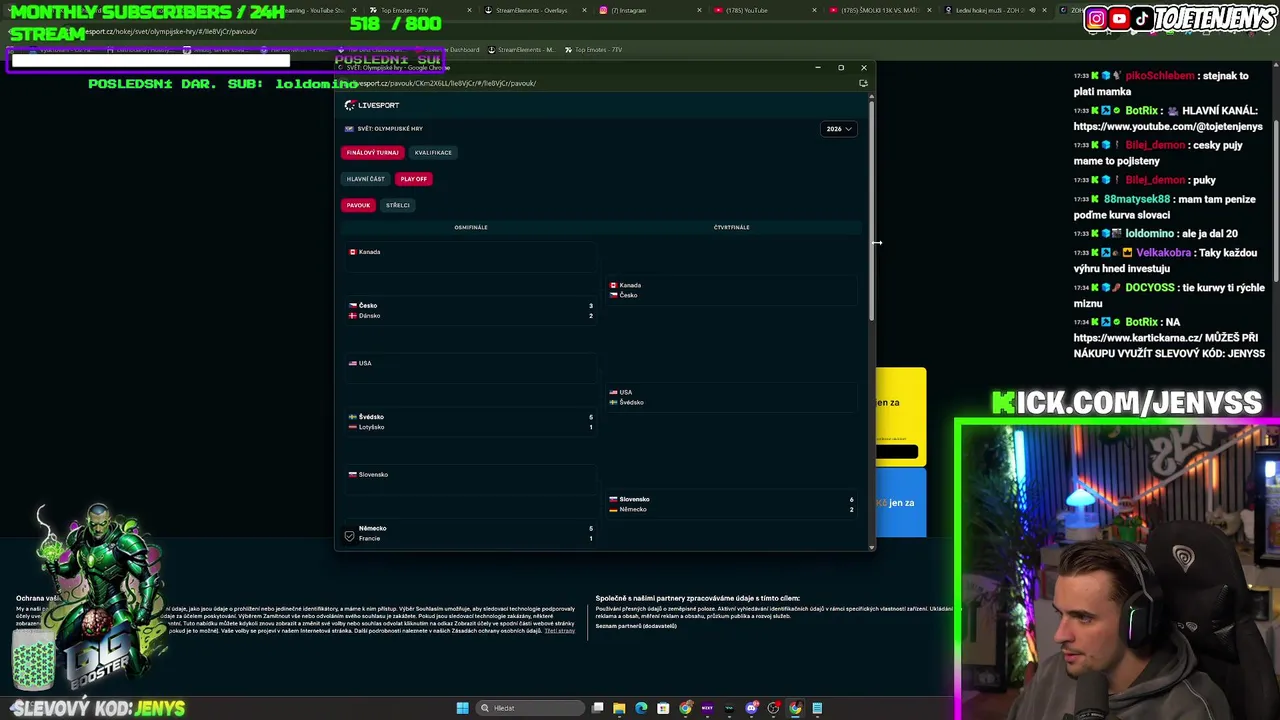Click the Třetí strany link in cookie notice
This screenshot has width=1280, height=720.
(x=560, y=631)
